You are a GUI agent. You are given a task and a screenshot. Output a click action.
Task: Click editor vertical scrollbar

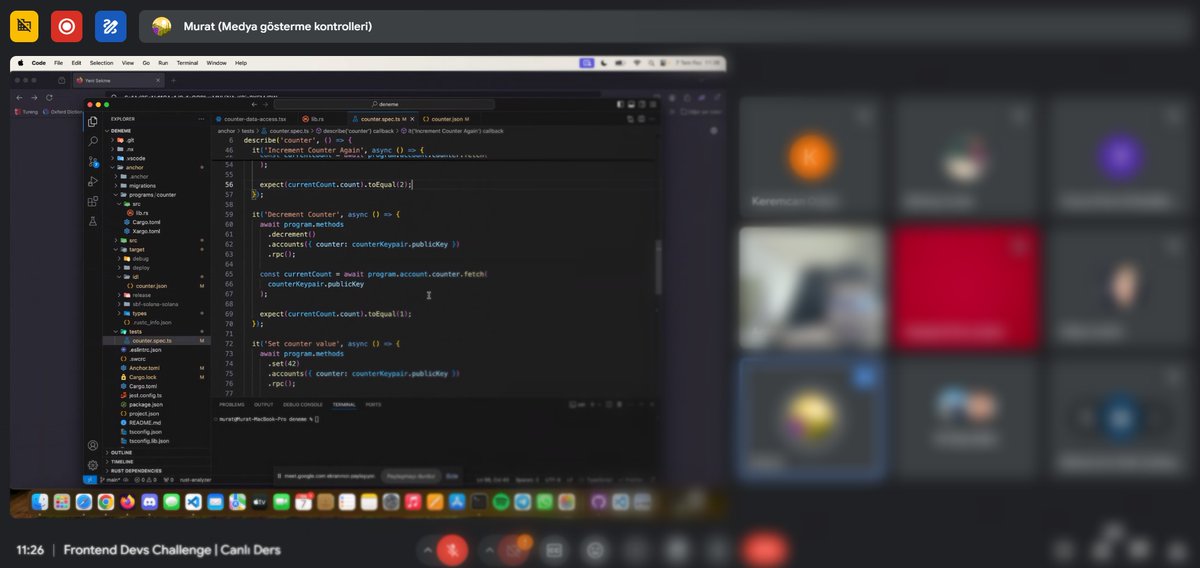[x=657, y=267]
